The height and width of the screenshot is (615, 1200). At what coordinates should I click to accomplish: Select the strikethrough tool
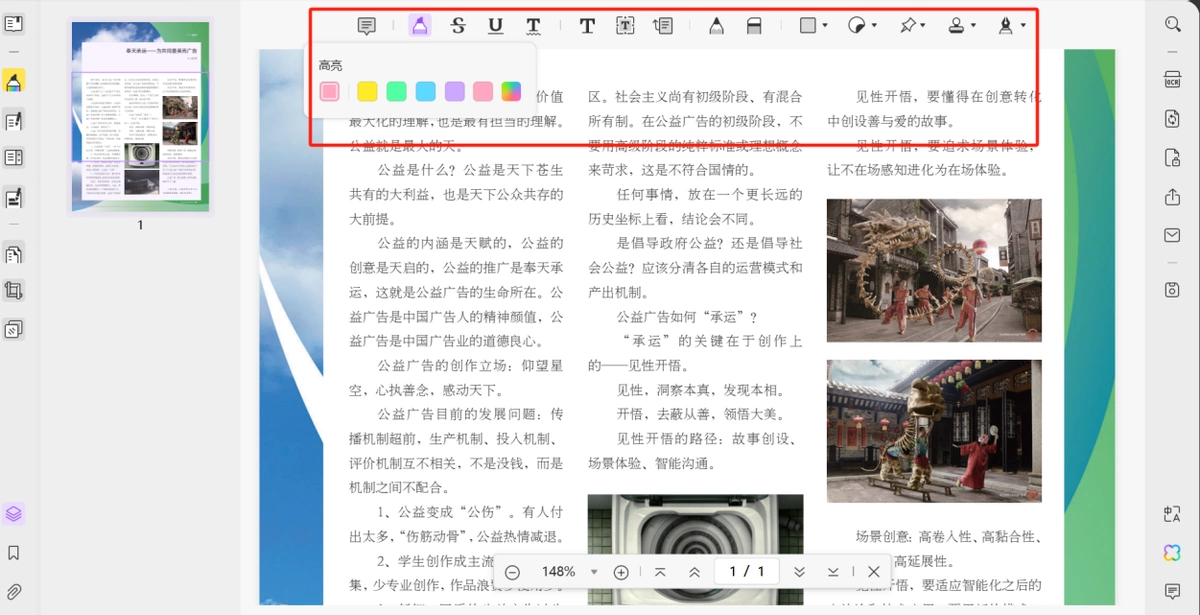click(x=458, y=26)
